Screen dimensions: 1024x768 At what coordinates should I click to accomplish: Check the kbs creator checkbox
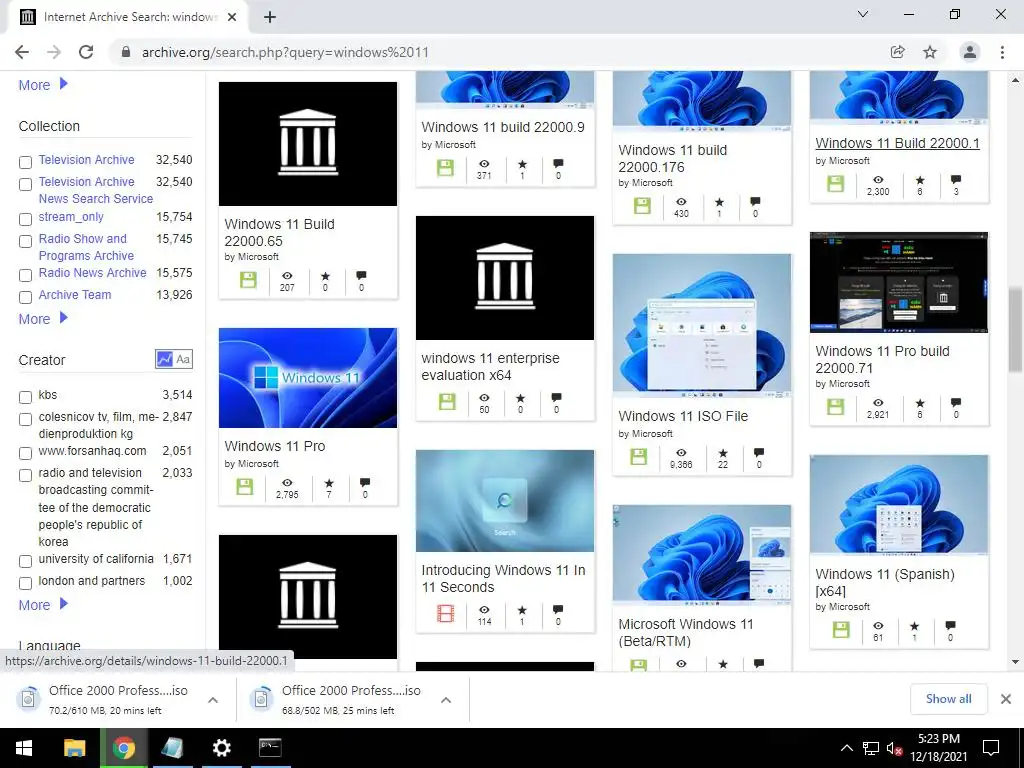25,397
